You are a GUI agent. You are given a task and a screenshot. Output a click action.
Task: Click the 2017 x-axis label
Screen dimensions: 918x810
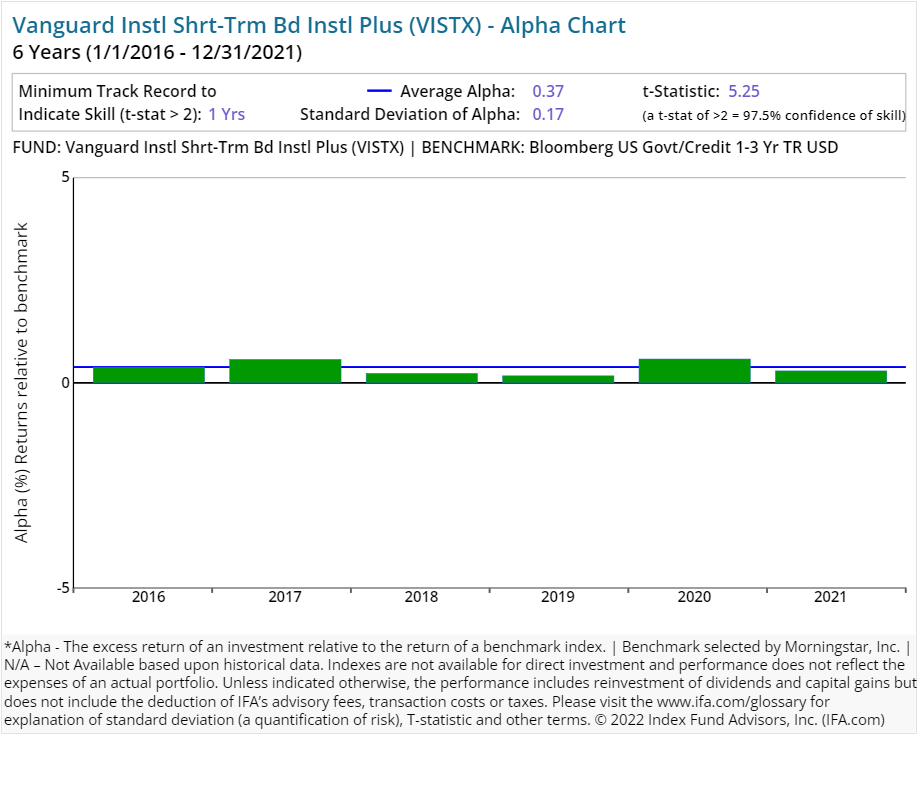[285, 597]
